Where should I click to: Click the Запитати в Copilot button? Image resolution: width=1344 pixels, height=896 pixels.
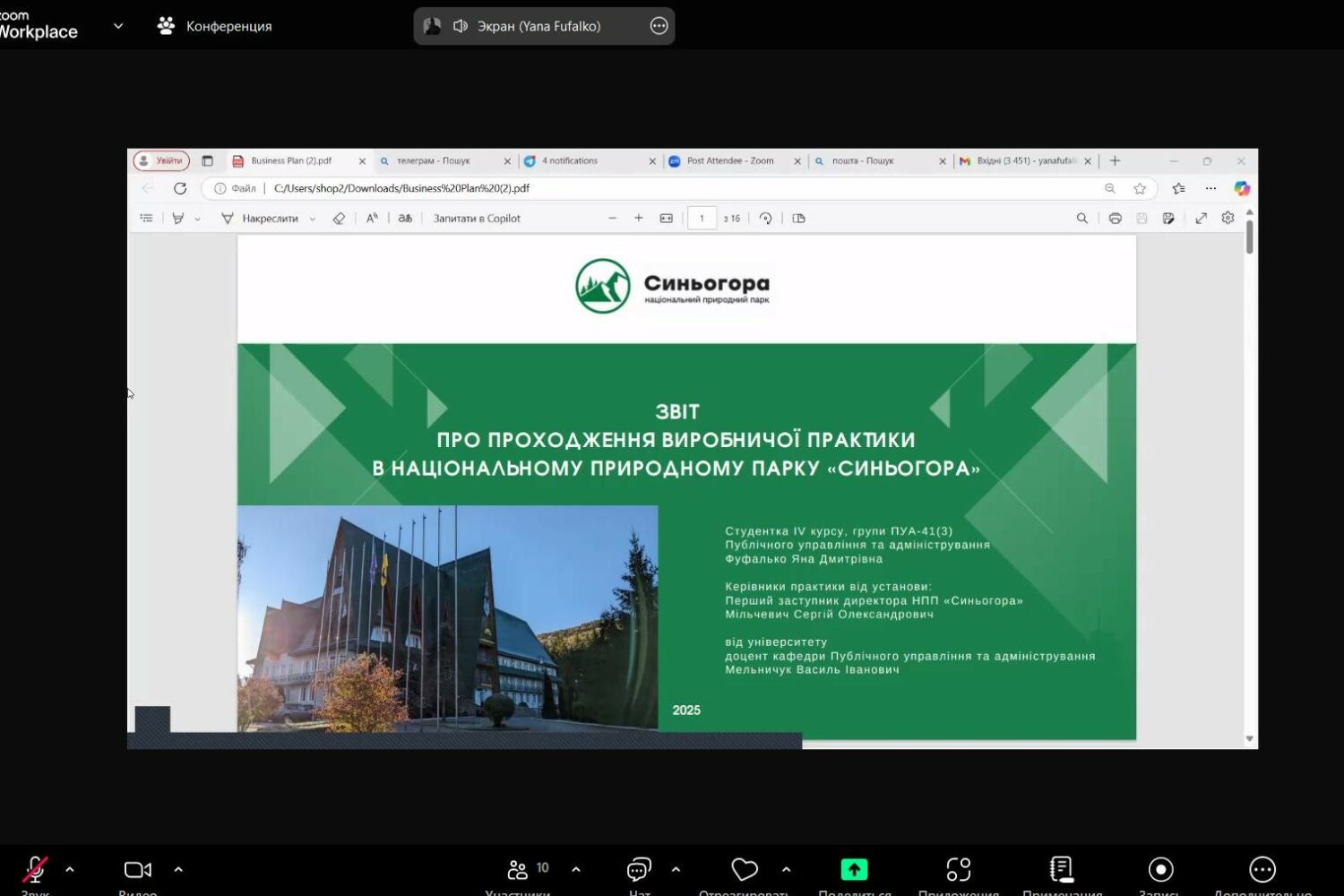click(476, 219)
